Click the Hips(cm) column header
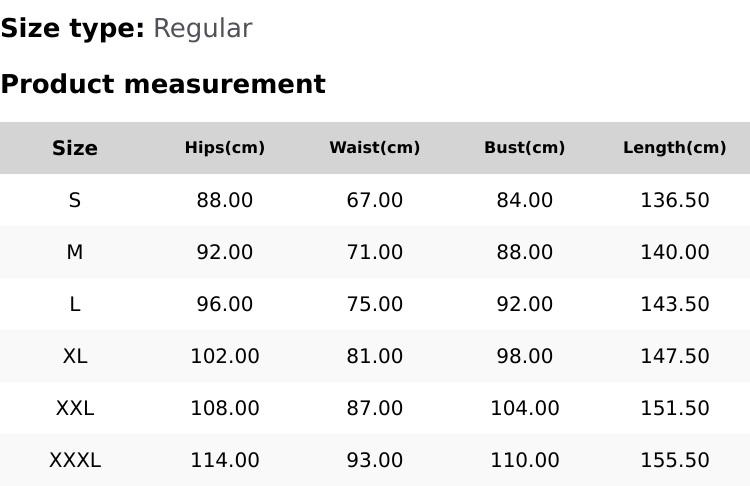Image resolution: width=750 pixels, height=486 pixels. (225, 148)
